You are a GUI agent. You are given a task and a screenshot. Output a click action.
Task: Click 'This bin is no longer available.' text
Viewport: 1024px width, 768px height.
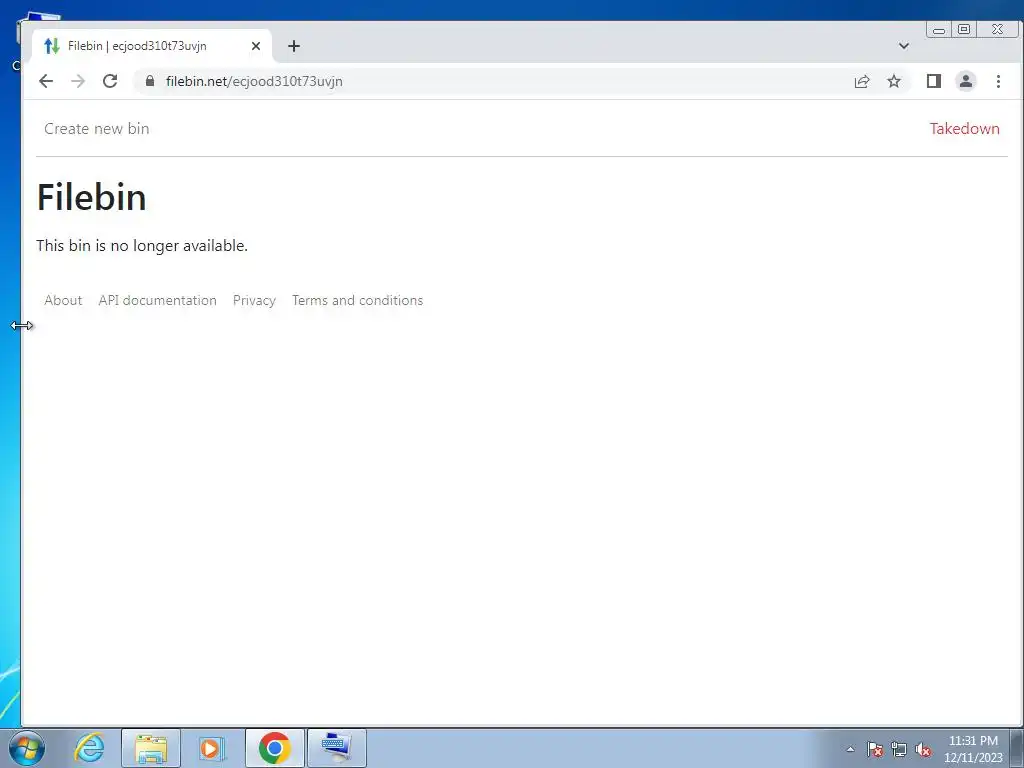tap(142, 246)
